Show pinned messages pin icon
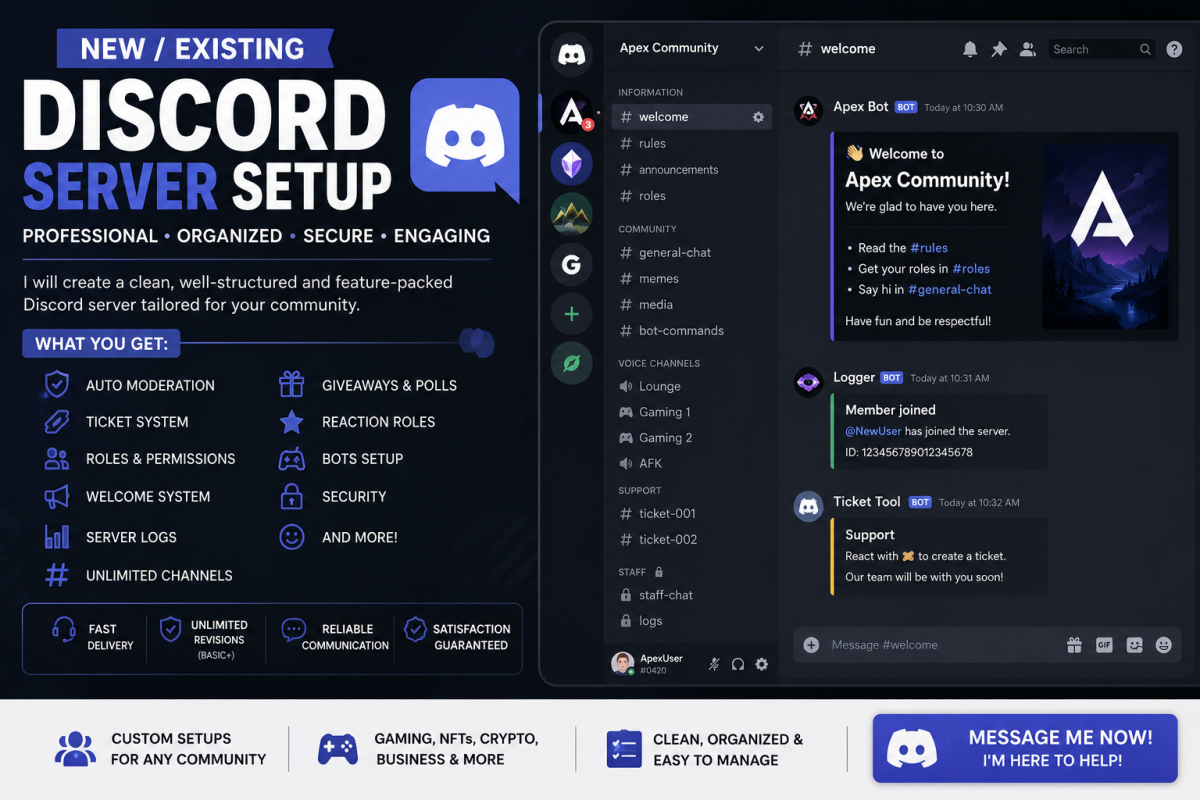The width and height of the screenshot is (1200, 800). 998,49
